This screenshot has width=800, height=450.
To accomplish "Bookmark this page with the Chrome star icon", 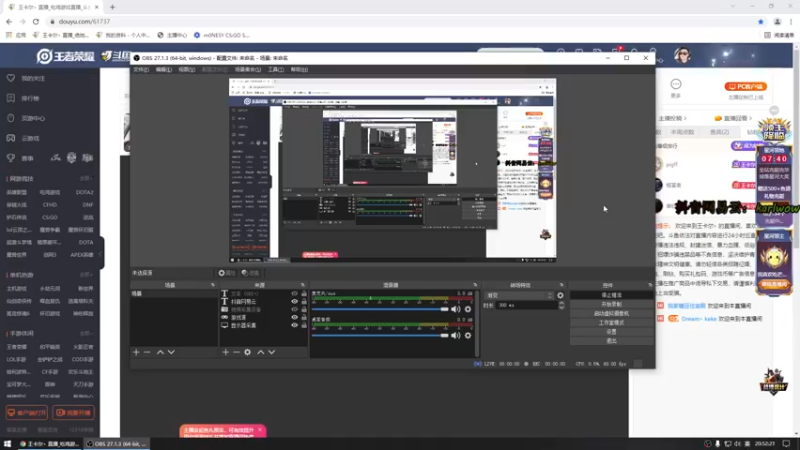I will pyautogui.click(x=761, y=21).
